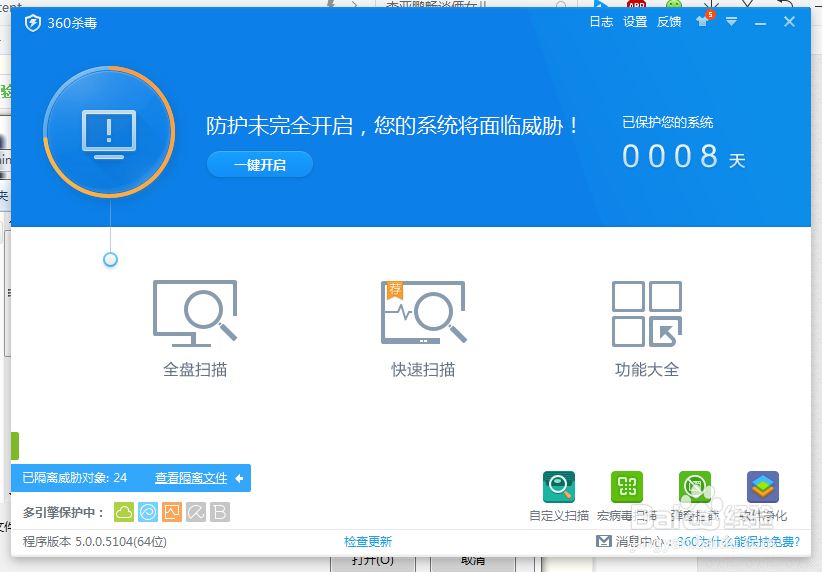Image resolution: width=822 pixels, height=572 pixels.
Task: Open 功能大全 all features
Action: pyautogui.click(x=647, y=328)
